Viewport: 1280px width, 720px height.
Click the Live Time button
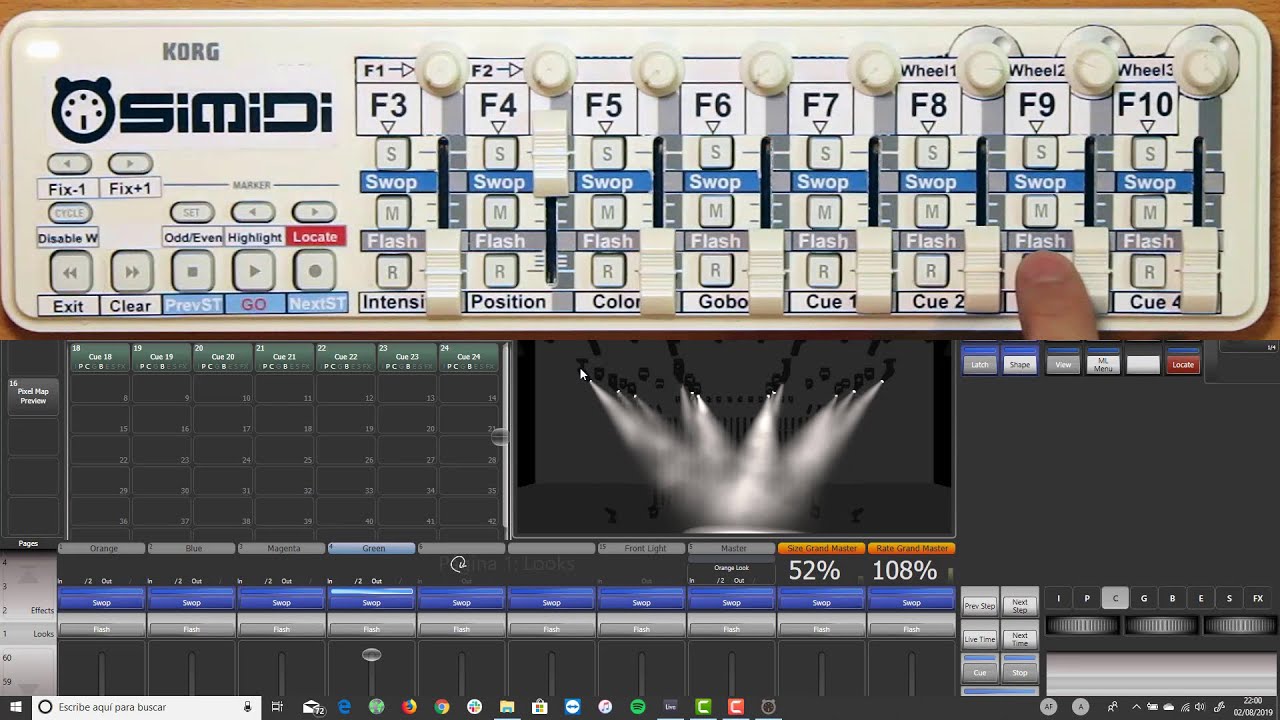[x=980, y=638]
